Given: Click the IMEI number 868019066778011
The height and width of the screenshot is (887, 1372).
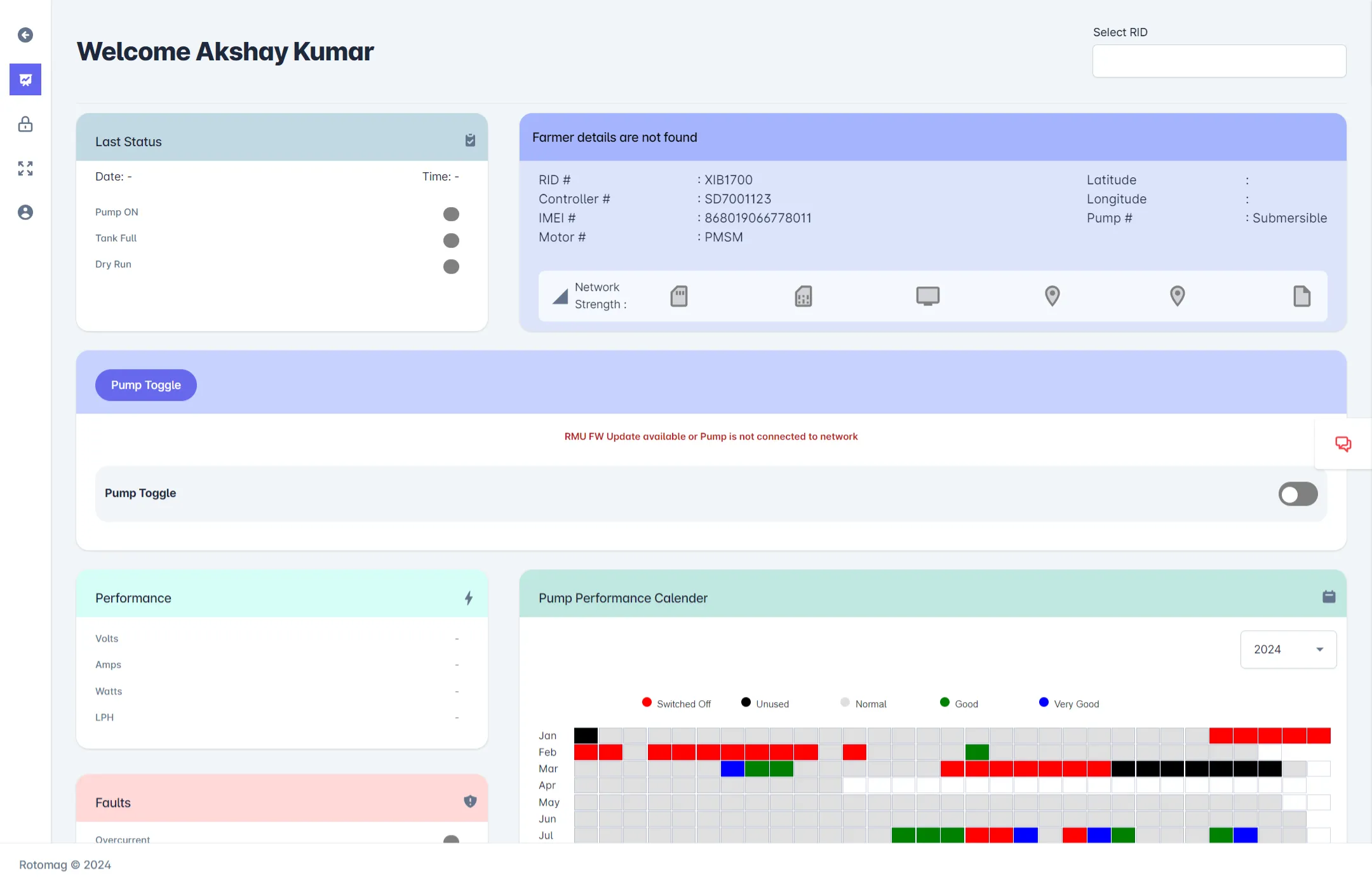Looking at the screenshot, I should click(x=758, y=218).
